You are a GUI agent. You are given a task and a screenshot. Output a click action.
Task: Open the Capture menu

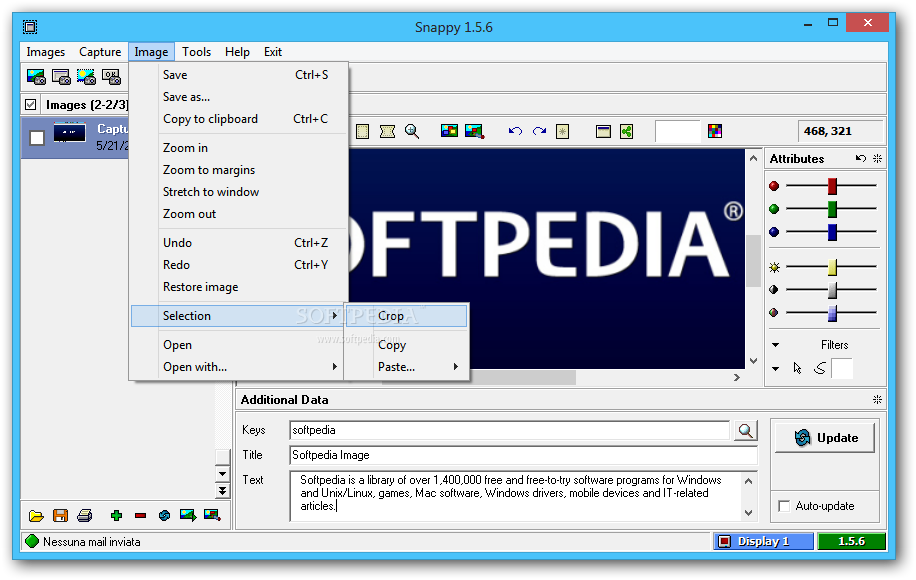pyautogui.click(x=100, y=52)
